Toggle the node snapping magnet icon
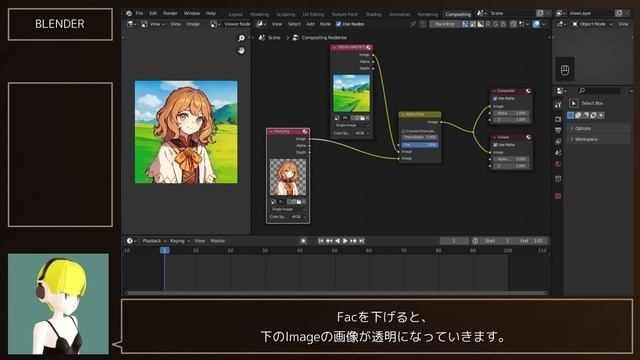 coord(514,24)
